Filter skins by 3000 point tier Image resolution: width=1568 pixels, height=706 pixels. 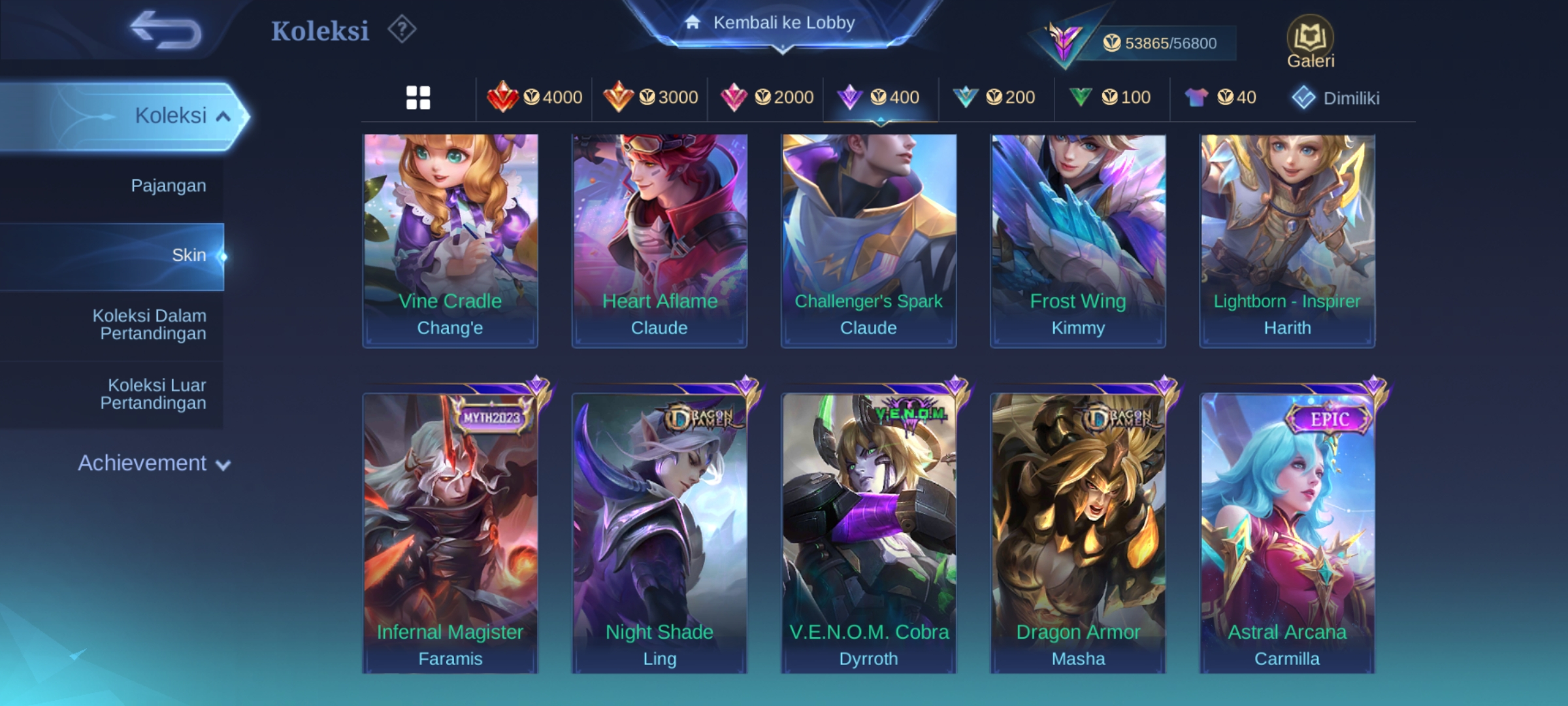coord(650,97)
